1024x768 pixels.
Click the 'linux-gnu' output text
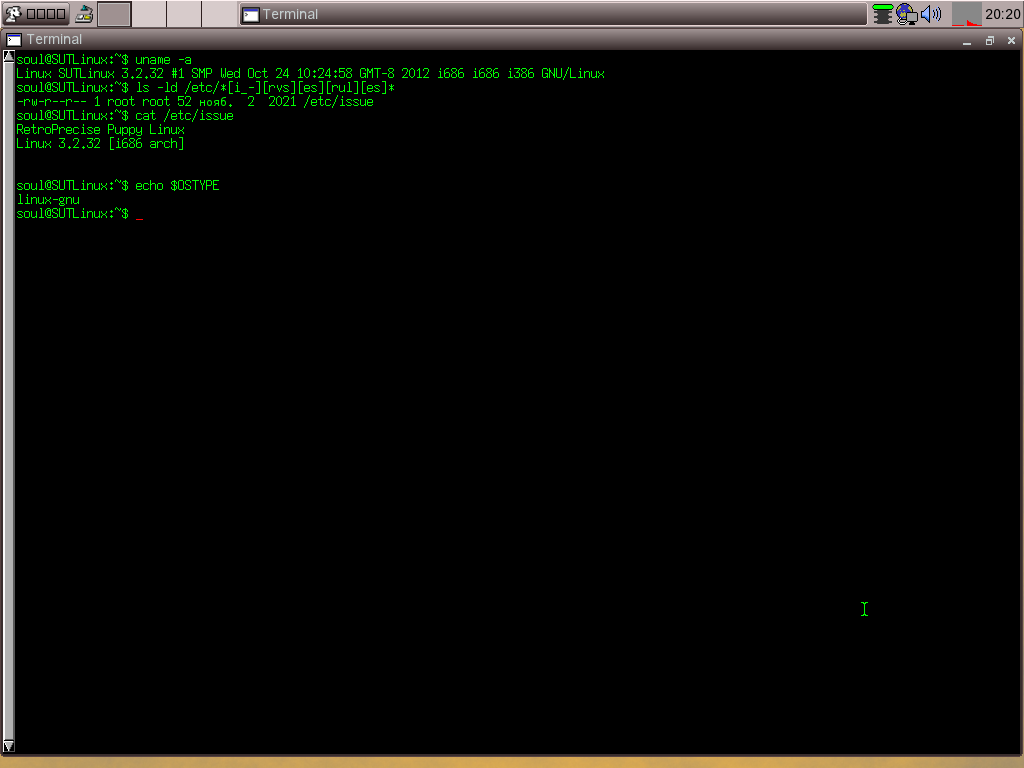pos(48,200)
